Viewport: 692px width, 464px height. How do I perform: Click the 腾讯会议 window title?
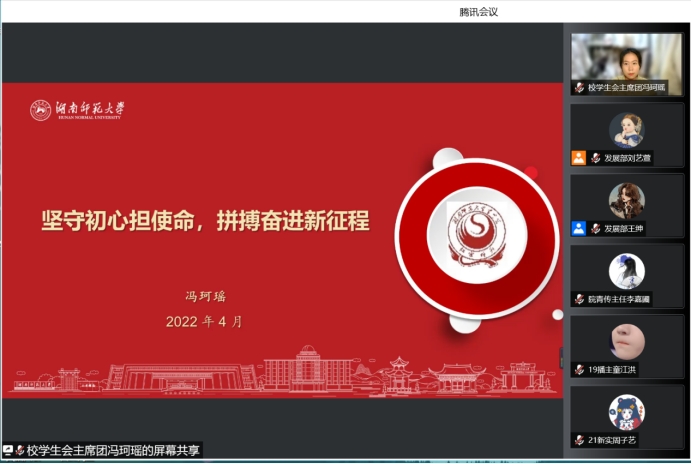(x=478, y=12)
